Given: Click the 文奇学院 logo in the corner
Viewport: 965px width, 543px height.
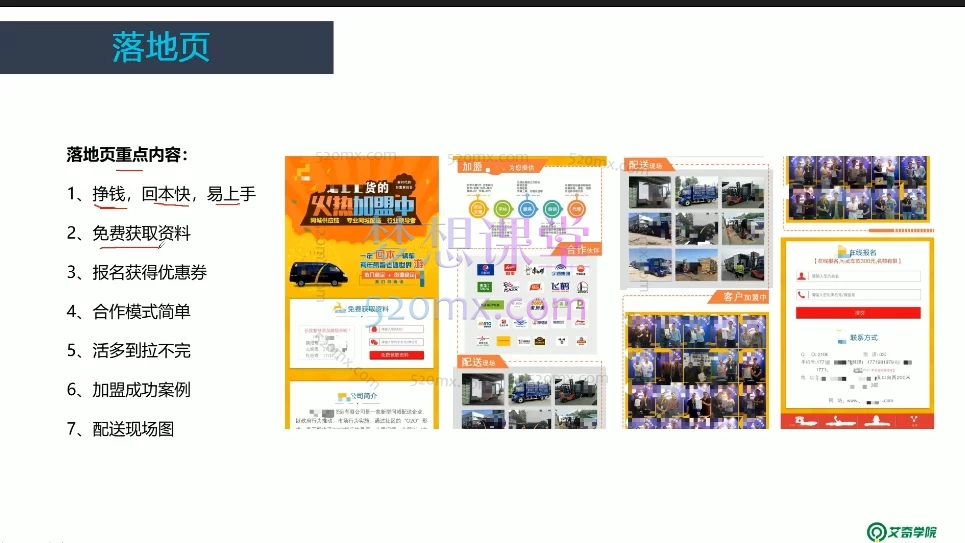Looking at the screenshot, I should pyautogui.click(x=902, y=531).
